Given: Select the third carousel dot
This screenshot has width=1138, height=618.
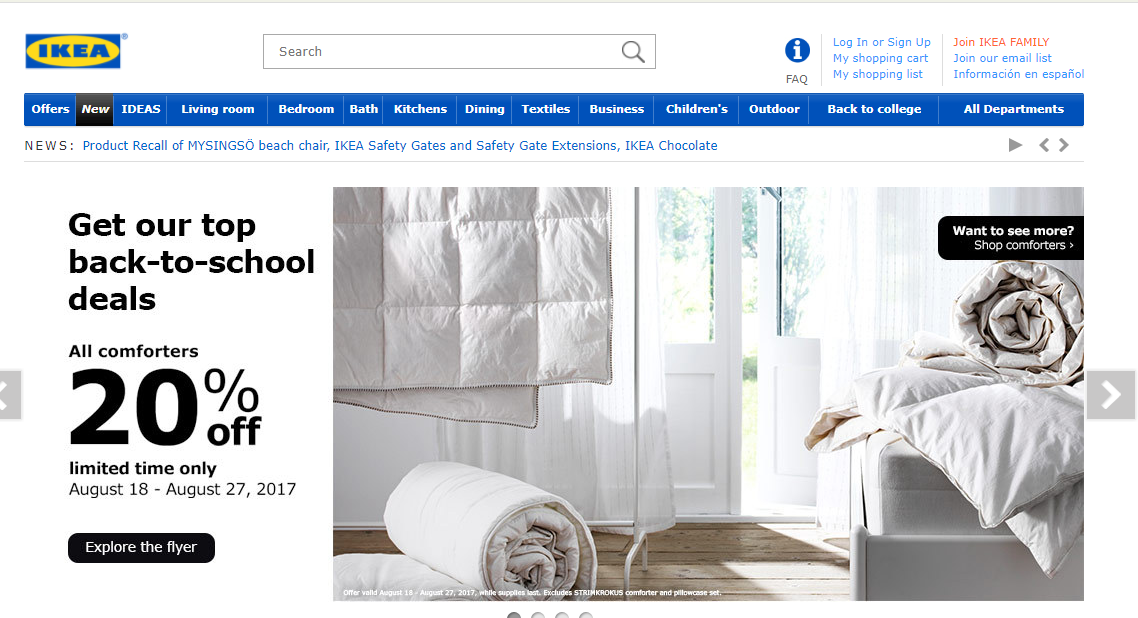Looking at the screenshot, I should pyautogui.click(x=562, y=616).
